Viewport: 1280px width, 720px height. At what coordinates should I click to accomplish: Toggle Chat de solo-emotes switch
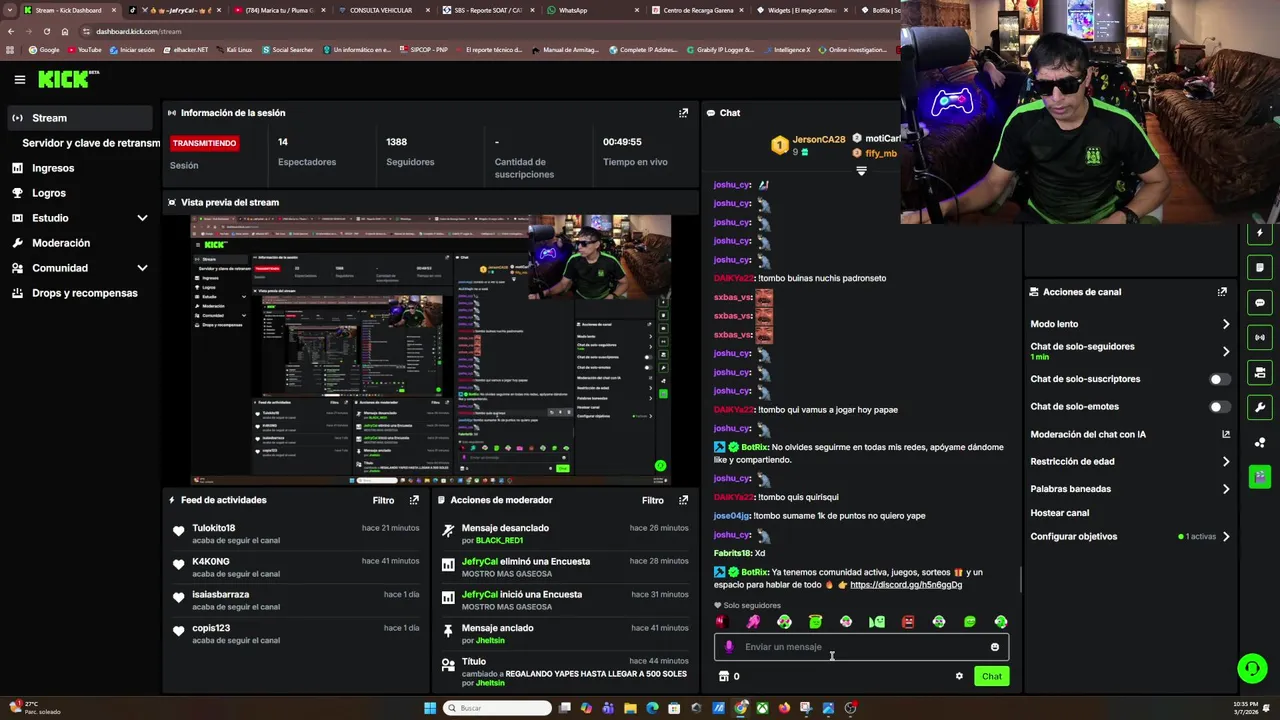(1220, 407)
